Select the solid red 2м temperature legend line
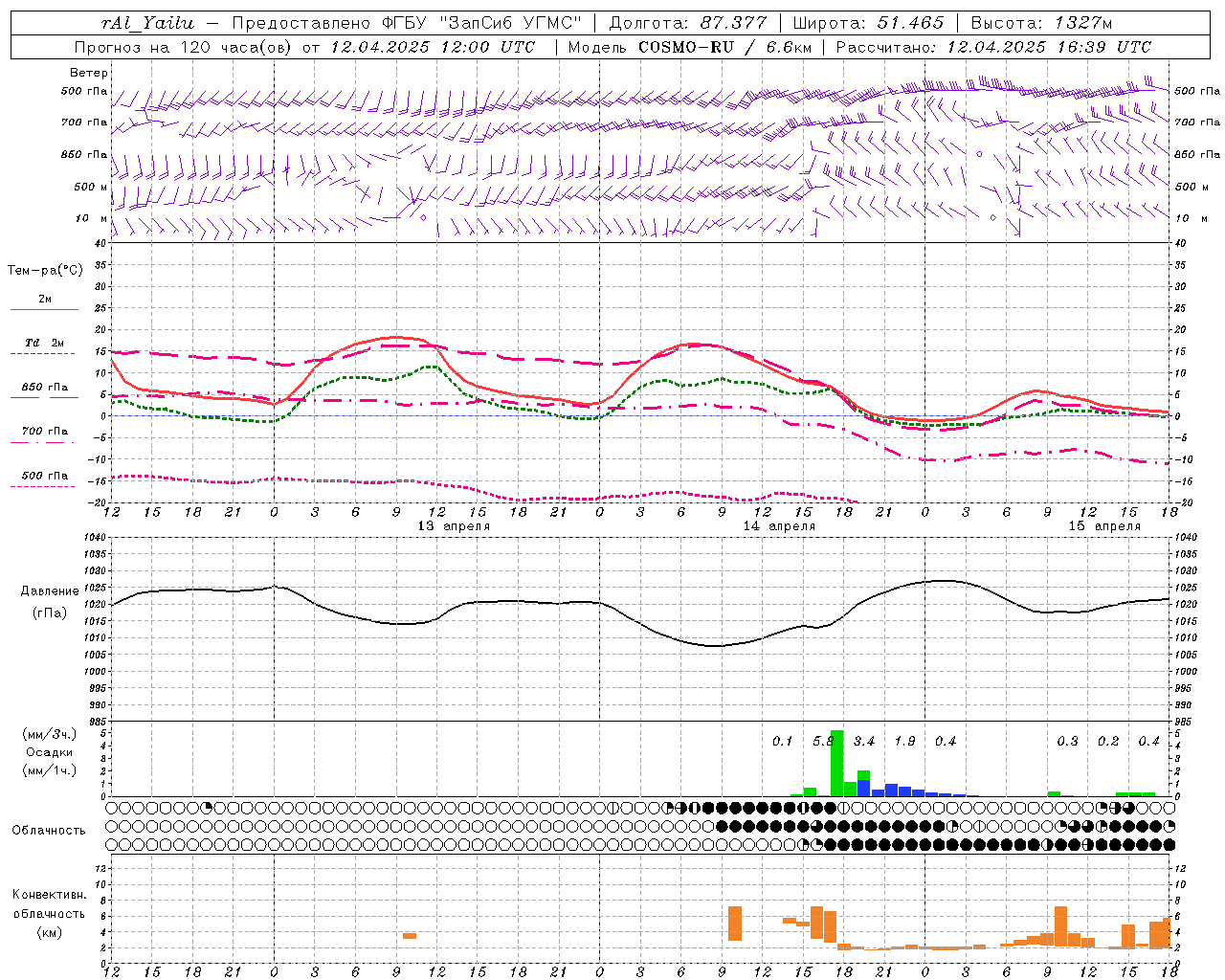The height and width of the screenshot is (980, 1225). 44,309
